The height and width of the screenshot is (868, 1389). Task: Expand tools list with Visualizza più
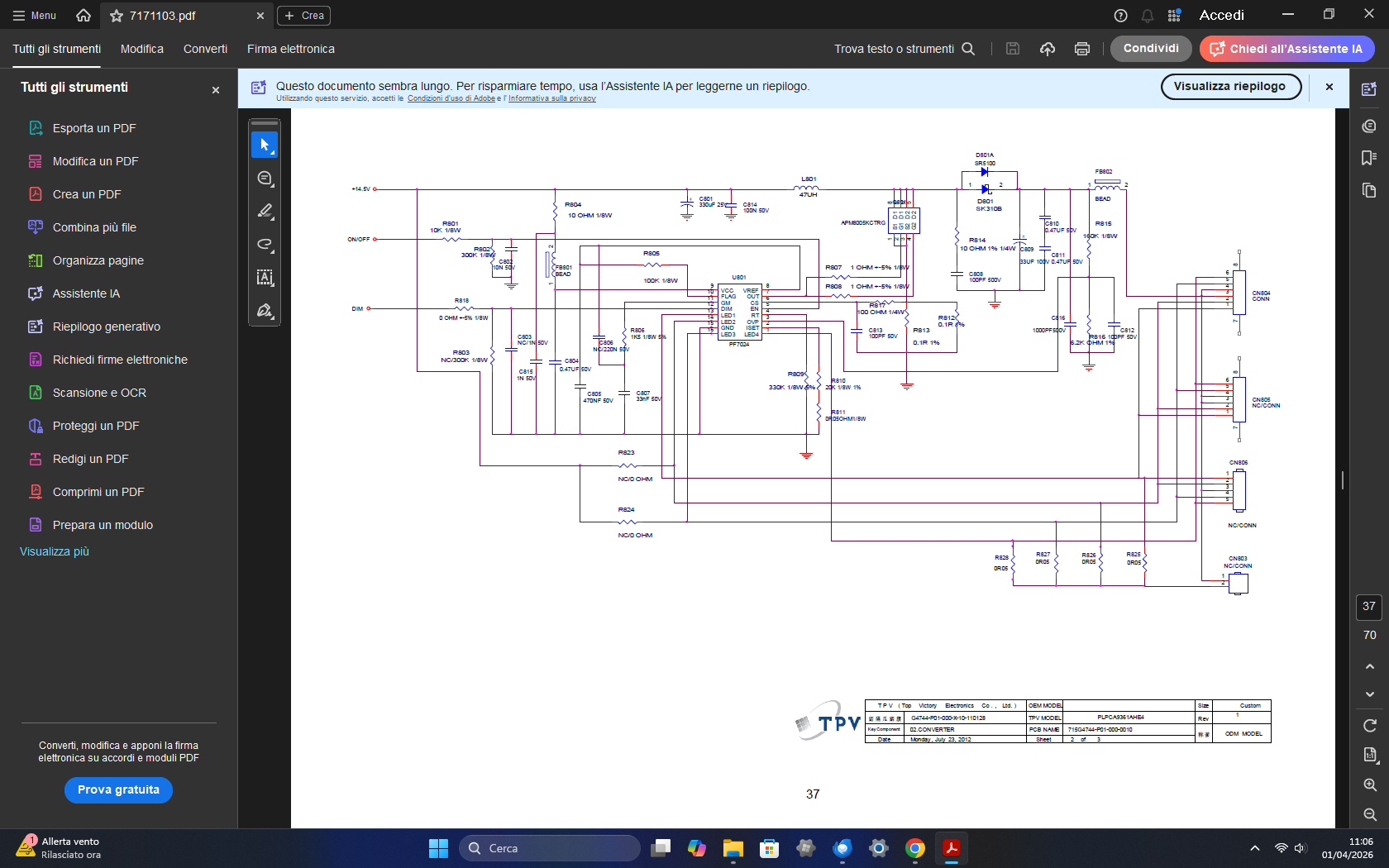[55, 551]
